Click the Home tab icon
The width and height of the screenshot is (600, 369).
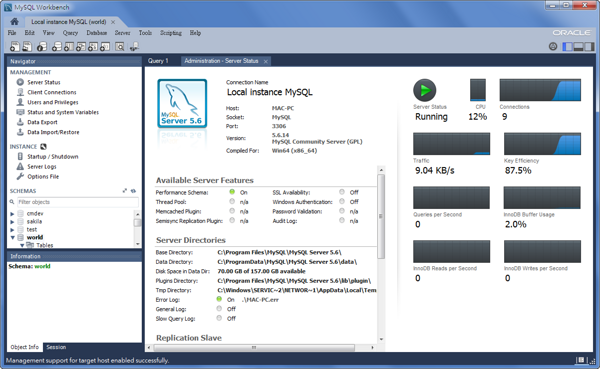[14, 21]
